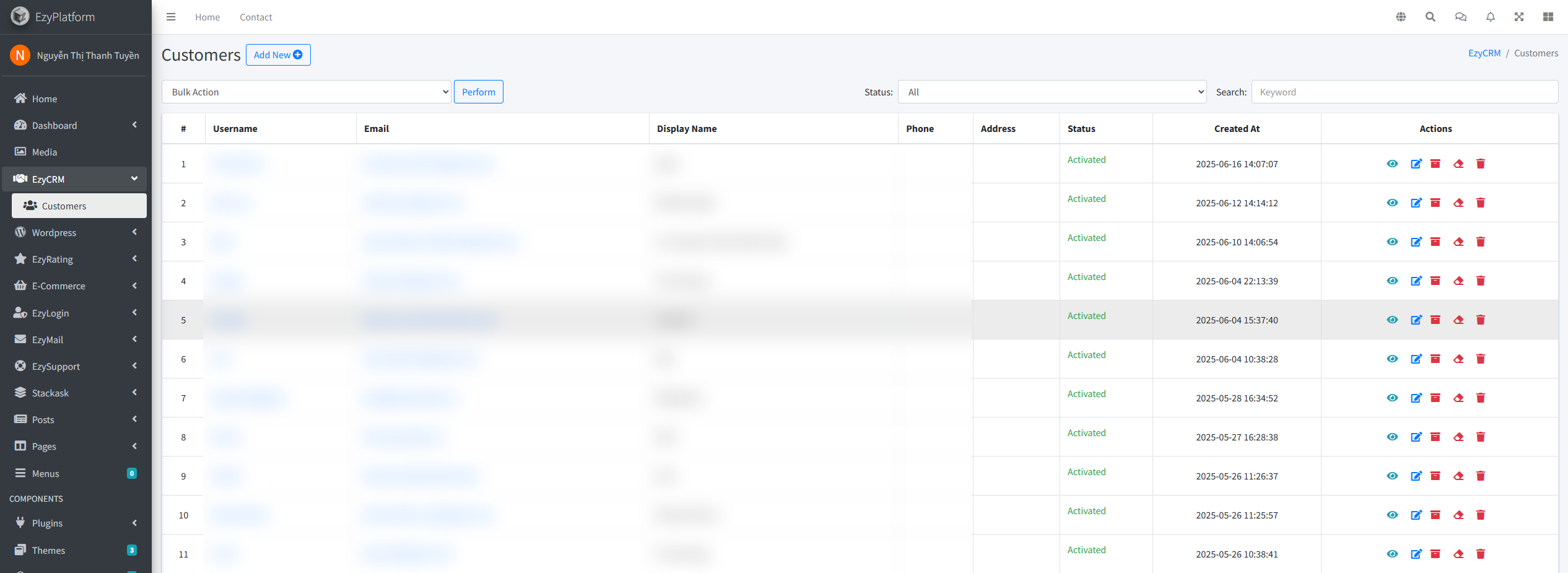The width and height of the screenshot is (1568, 573).
Task: Open the Bulk Action dropdown
Action: [x=307, y=92]
